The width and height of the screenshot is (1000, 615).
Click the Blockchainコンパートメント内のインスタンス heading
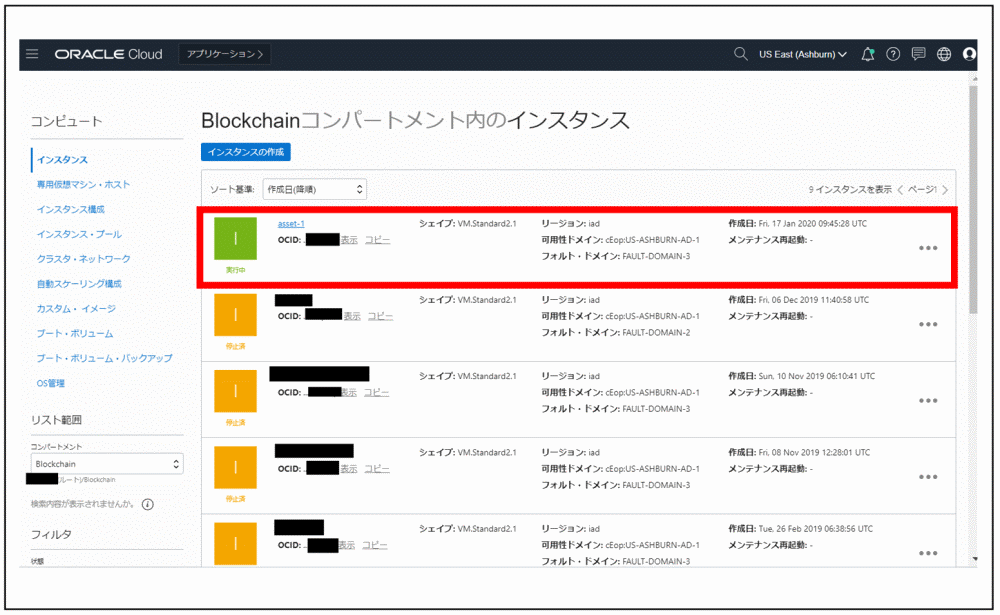click(x=415, y=120)
